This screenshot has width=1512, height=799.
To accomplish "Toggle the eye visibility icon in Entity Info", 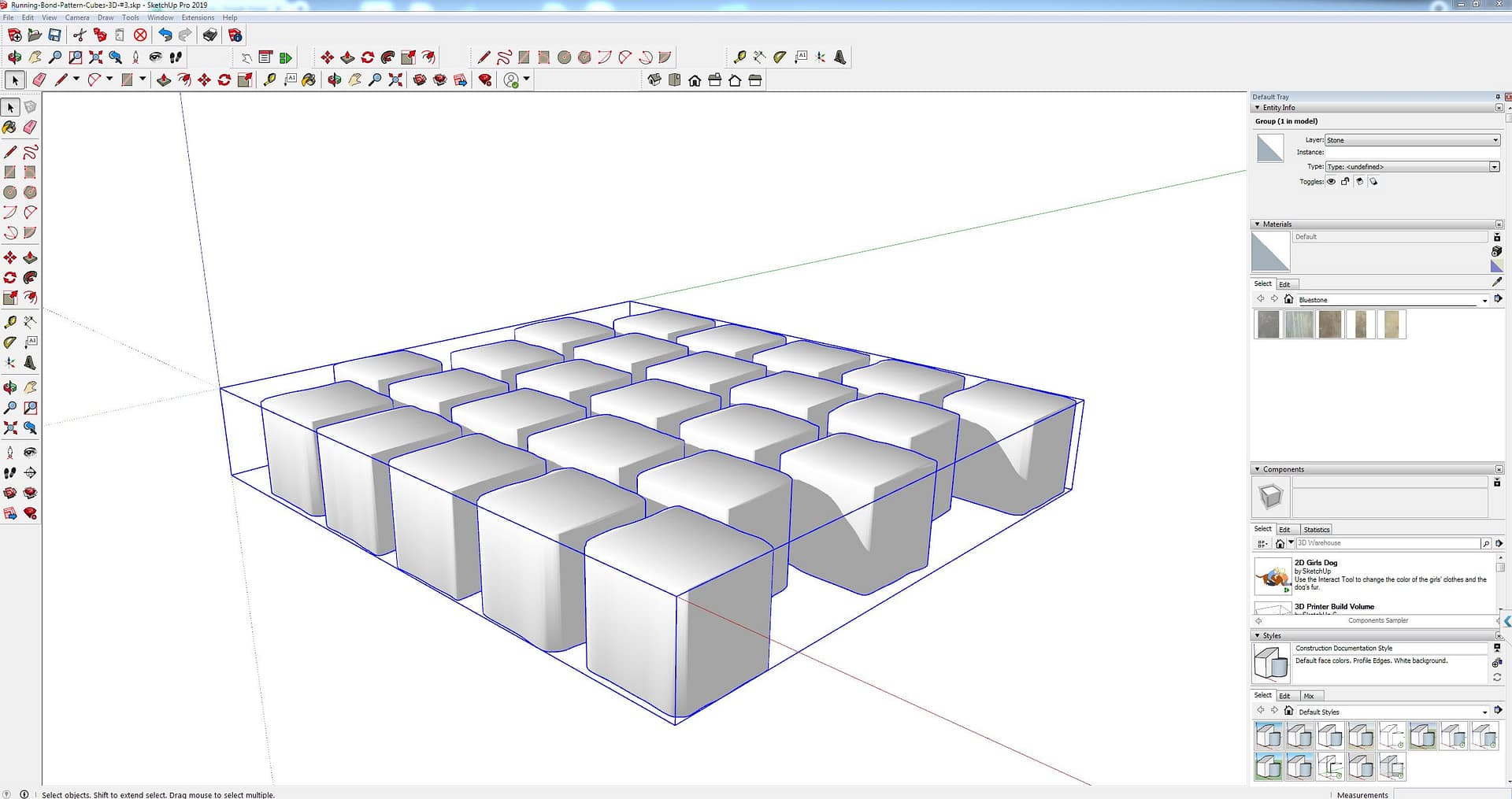I will tap(1331, 182).
